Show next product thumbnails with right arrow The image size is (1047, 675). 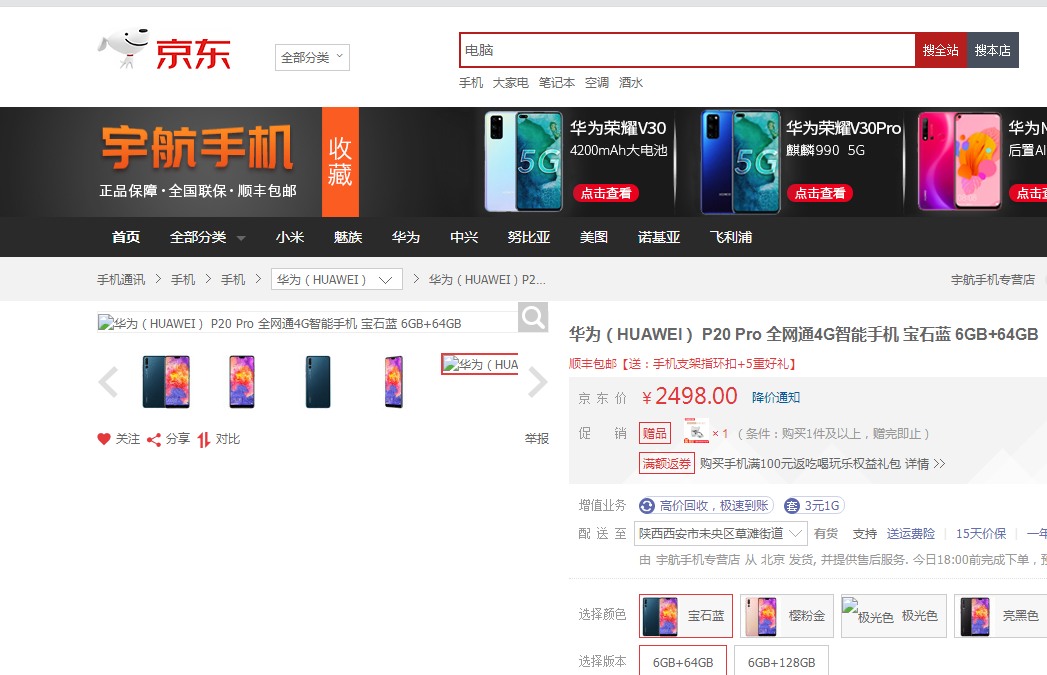538,382
